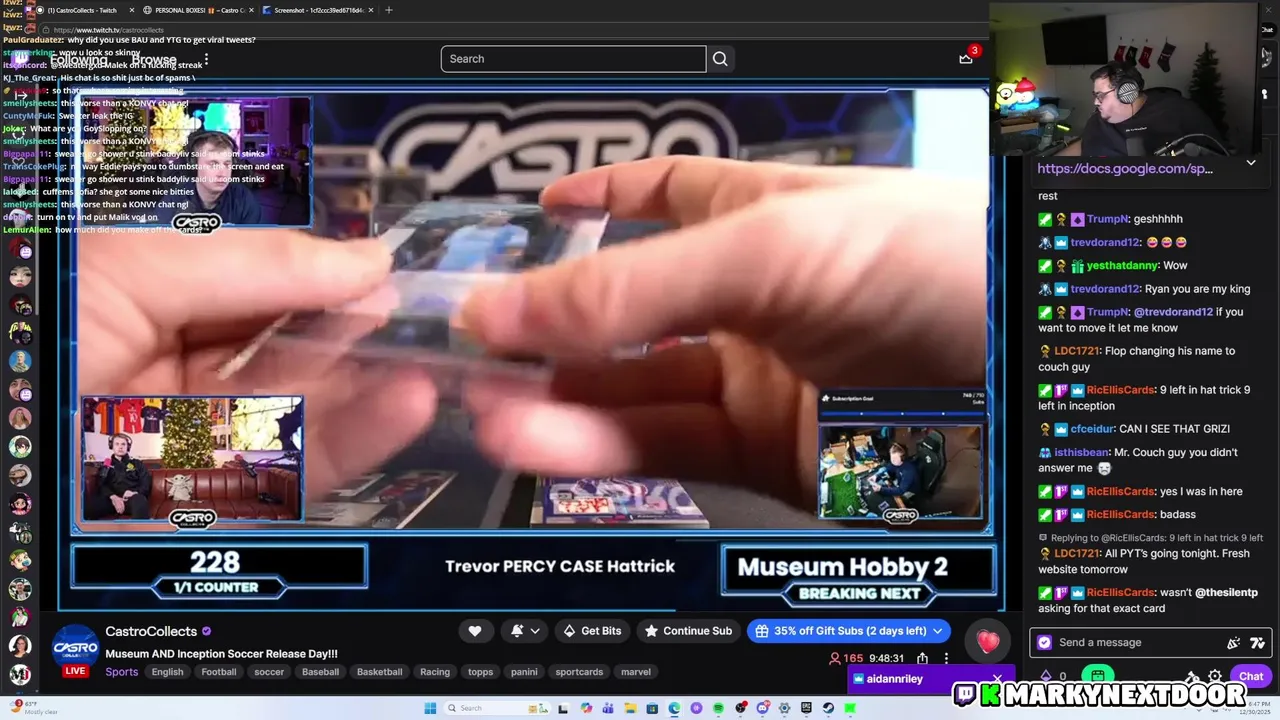Click the Continue Sub button
This screenshot has width=1280, height=720.
click(688, 631)
